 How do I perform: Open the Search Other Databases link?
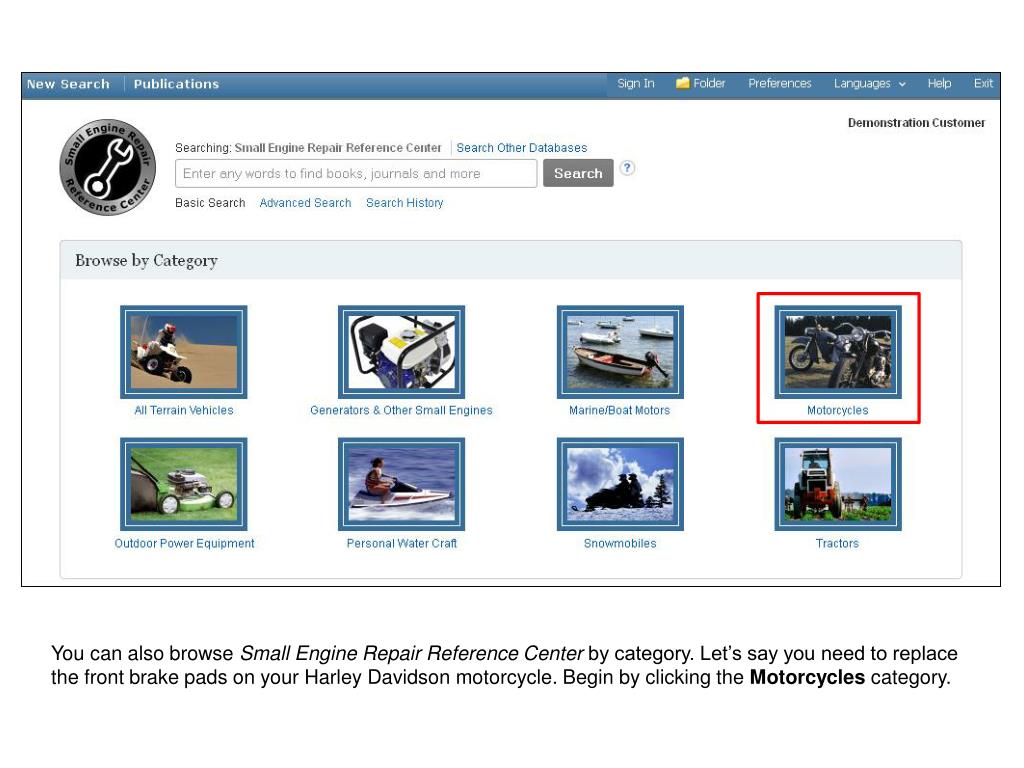[522, 148]
